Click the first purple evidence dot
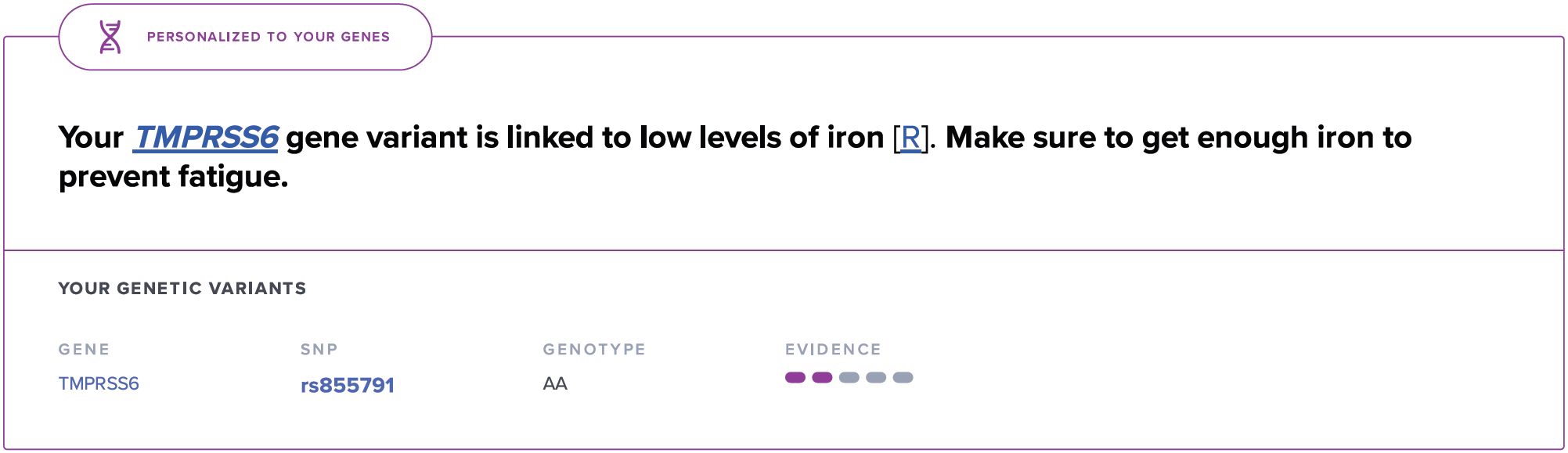 [x=795, y=378]
